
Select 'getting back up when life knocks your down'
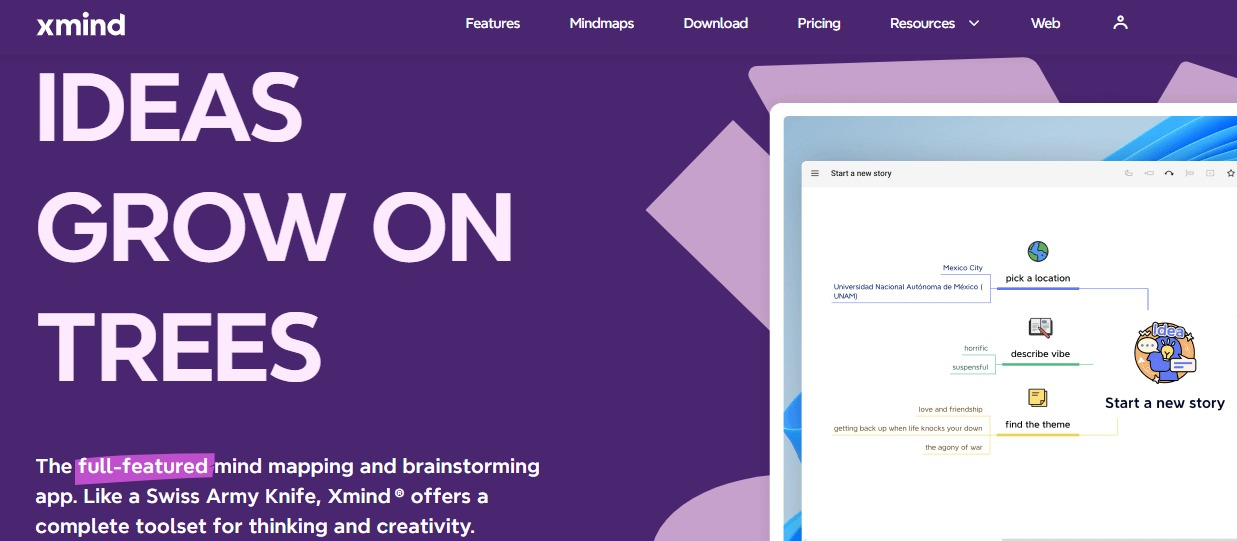point(908,428)
